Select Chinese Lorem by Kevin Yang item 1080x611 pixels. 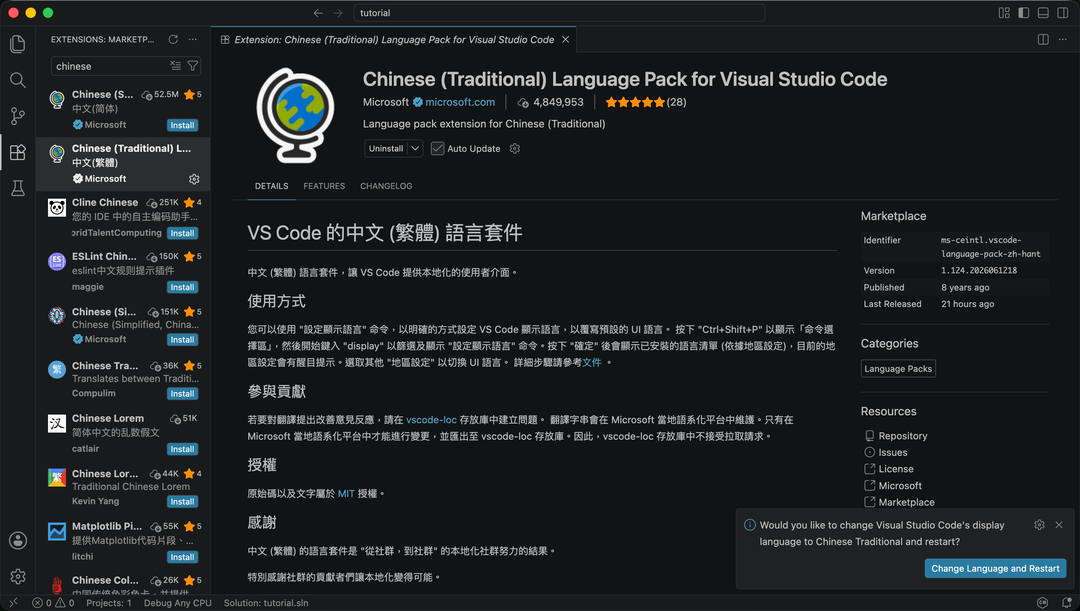tap(123, 487)
